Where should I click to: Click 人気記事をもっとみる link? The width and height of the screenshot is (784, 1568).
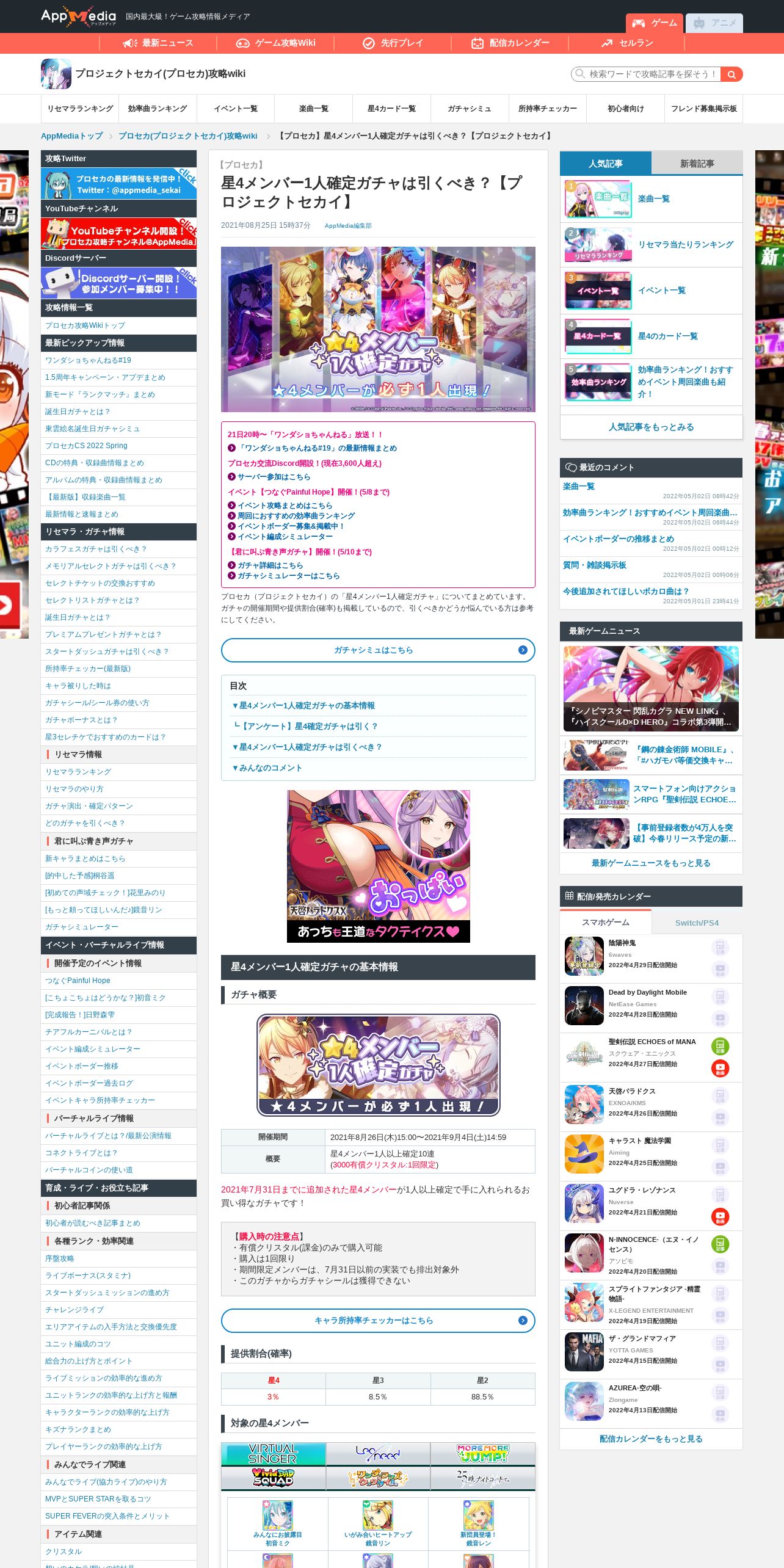[652, 427]
